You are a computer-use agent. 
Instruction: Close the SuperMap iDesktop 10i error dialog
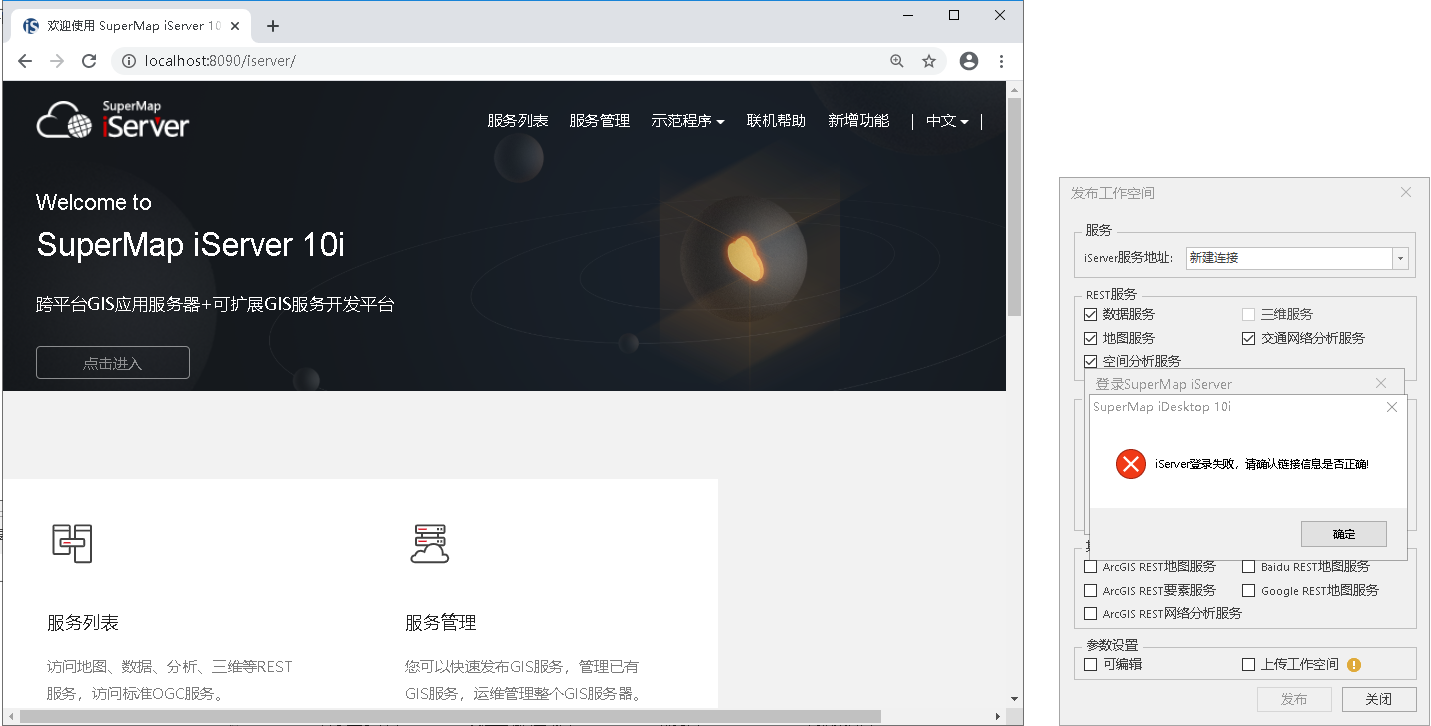pyautogui.click(x=1392, y=407)
